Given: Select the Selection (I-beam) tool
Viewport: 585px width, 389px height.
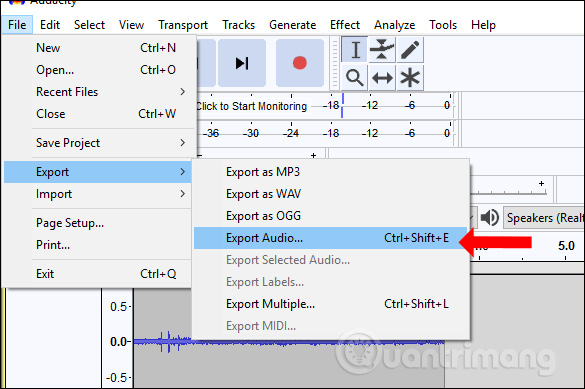Looking at the screenshot, I should [x=355, y=50].
